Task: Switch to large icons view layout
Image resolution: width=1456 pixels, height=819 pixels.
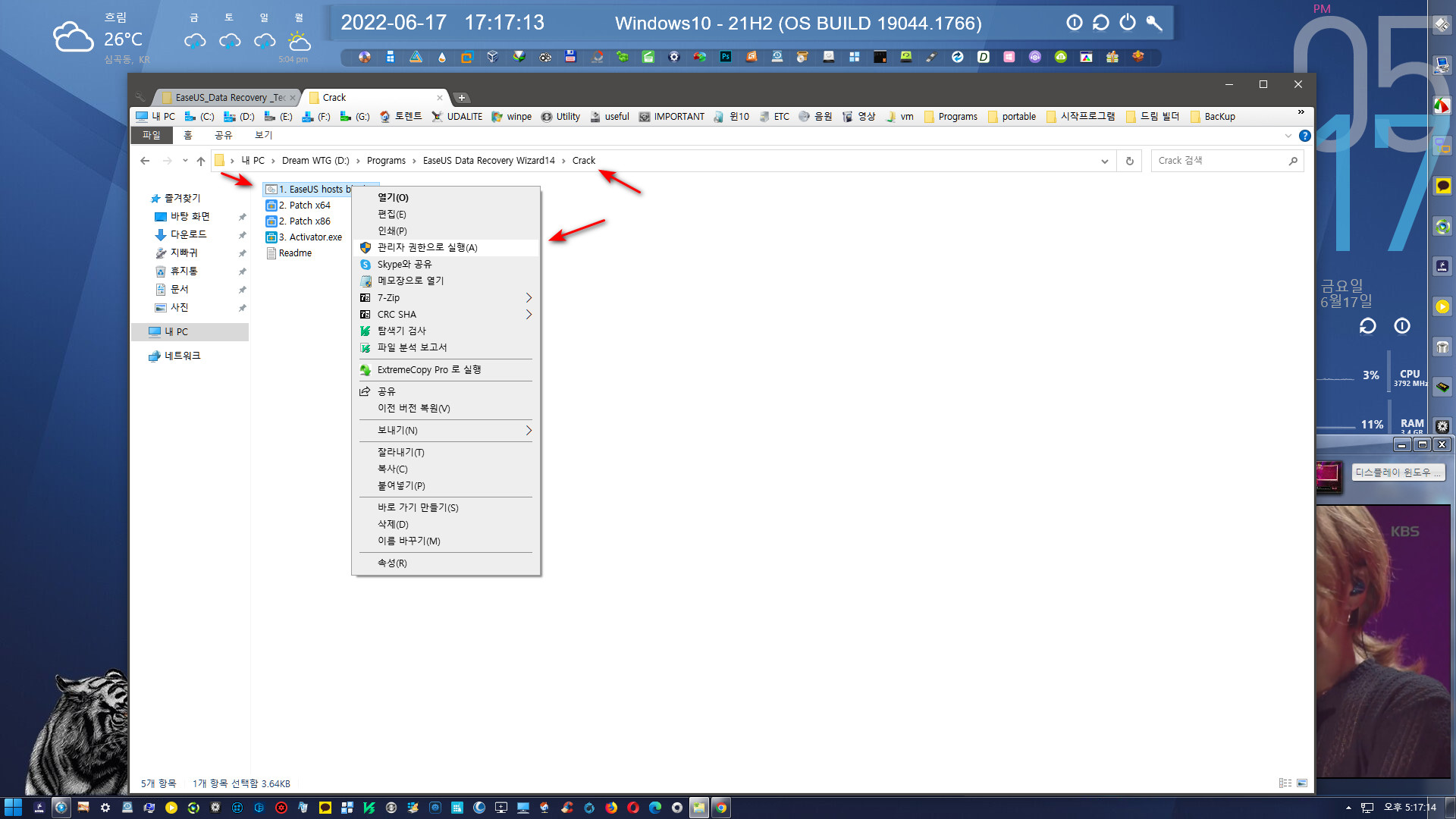Action: pos(1302,783)
